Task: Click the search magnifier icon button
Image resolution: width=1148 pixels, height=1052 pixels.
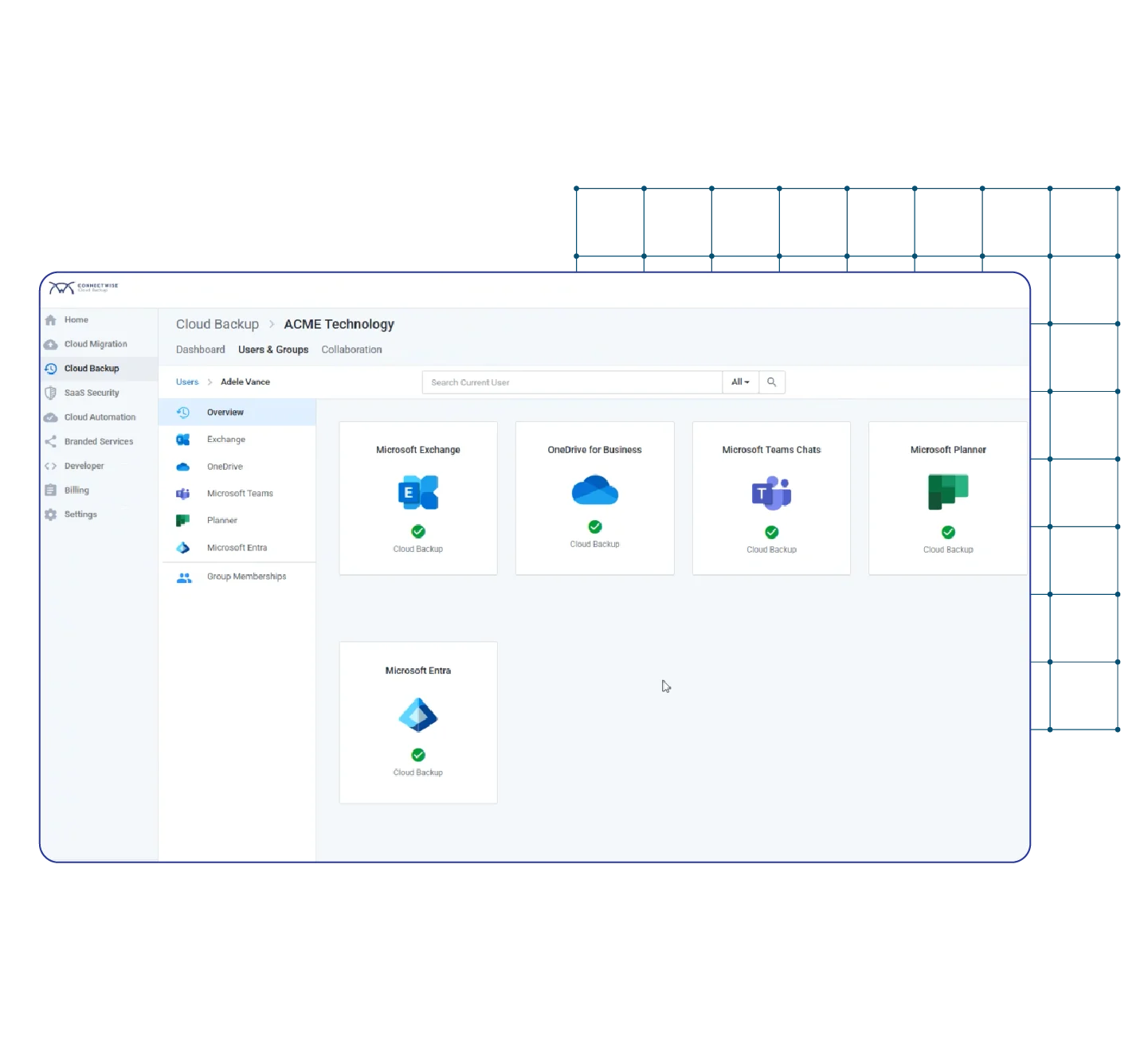Action: pyautogui.click(x=772, y=382)
